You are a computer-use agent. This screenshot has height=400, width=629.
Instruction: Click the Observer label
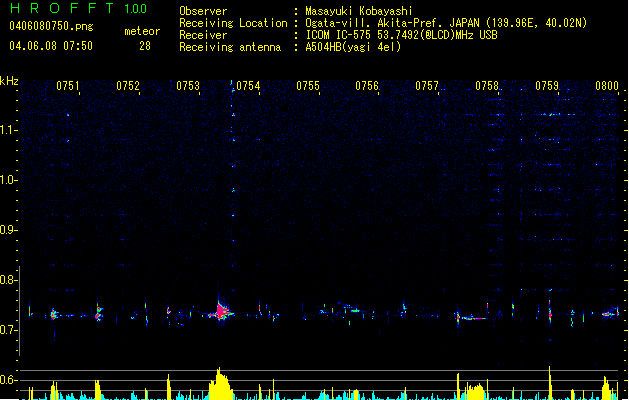(x=203, y=11)
